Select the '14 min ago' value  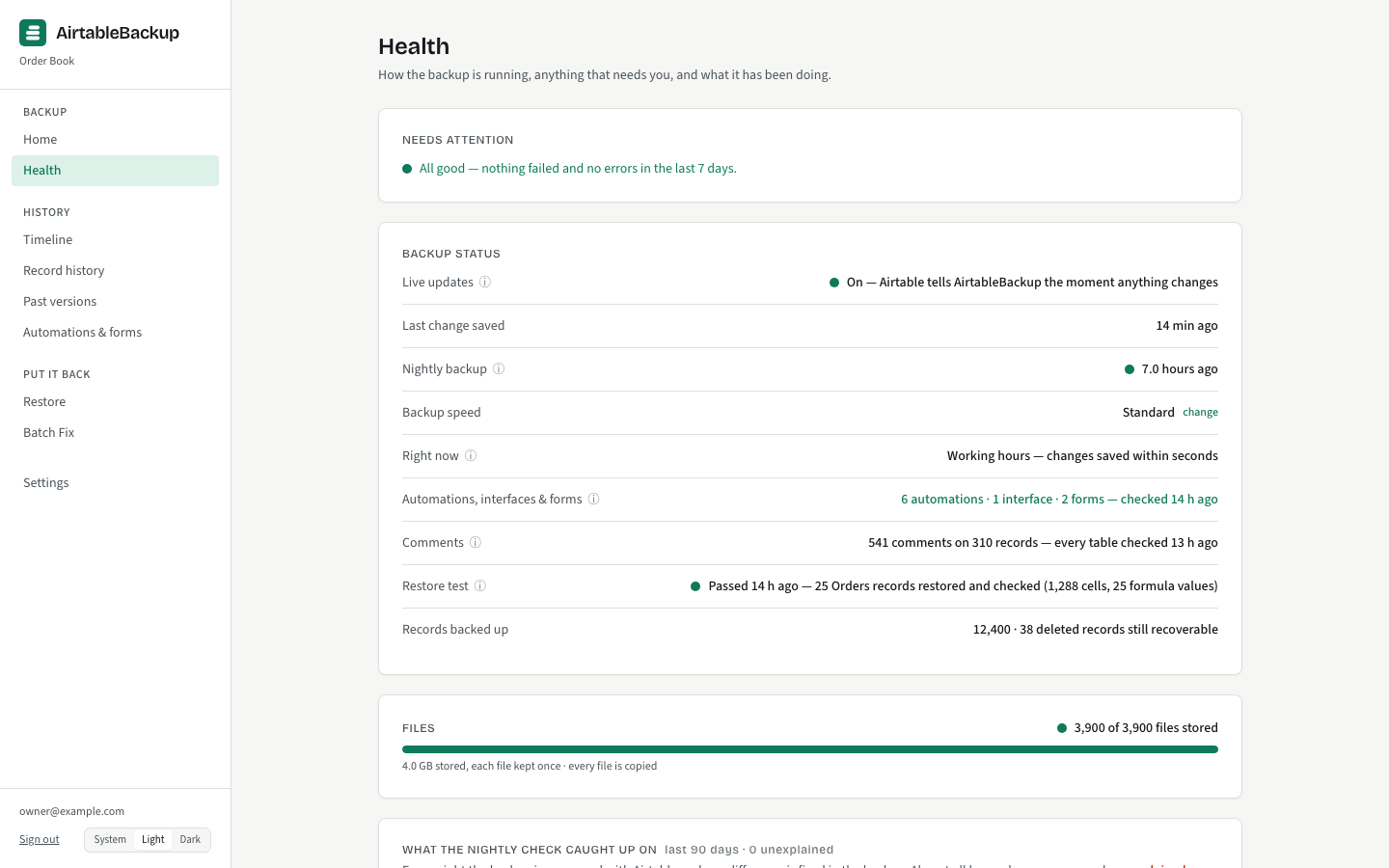[1186, 326]
